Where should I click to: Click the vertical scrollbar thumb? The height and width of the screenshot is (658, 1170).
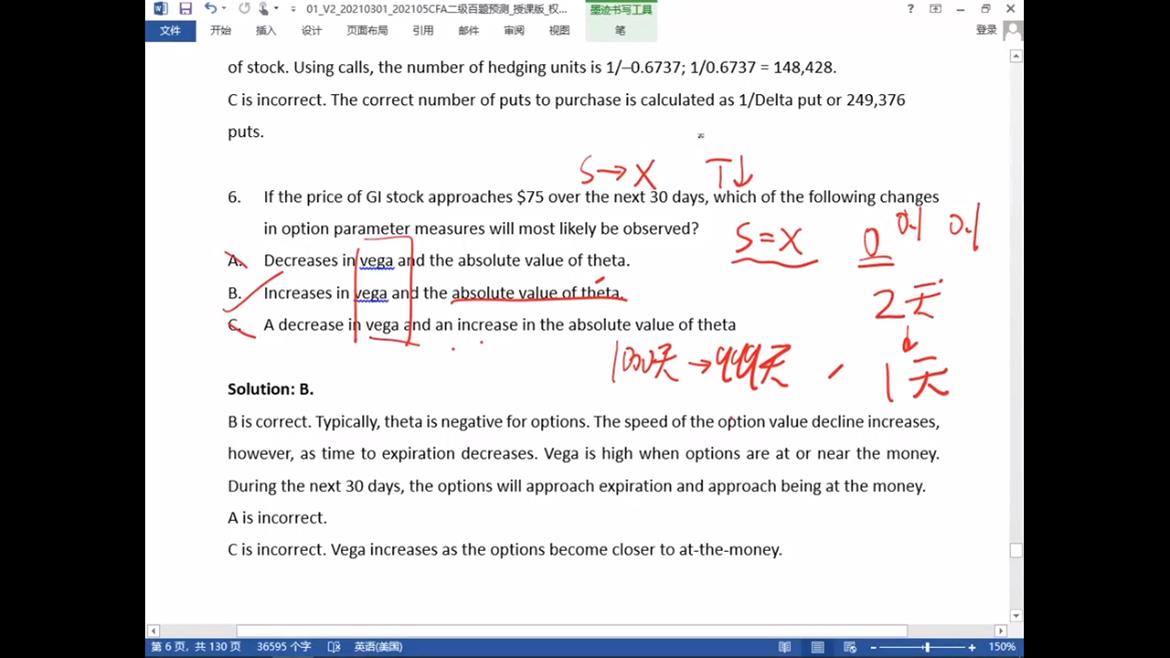(x=1016, y=551)
